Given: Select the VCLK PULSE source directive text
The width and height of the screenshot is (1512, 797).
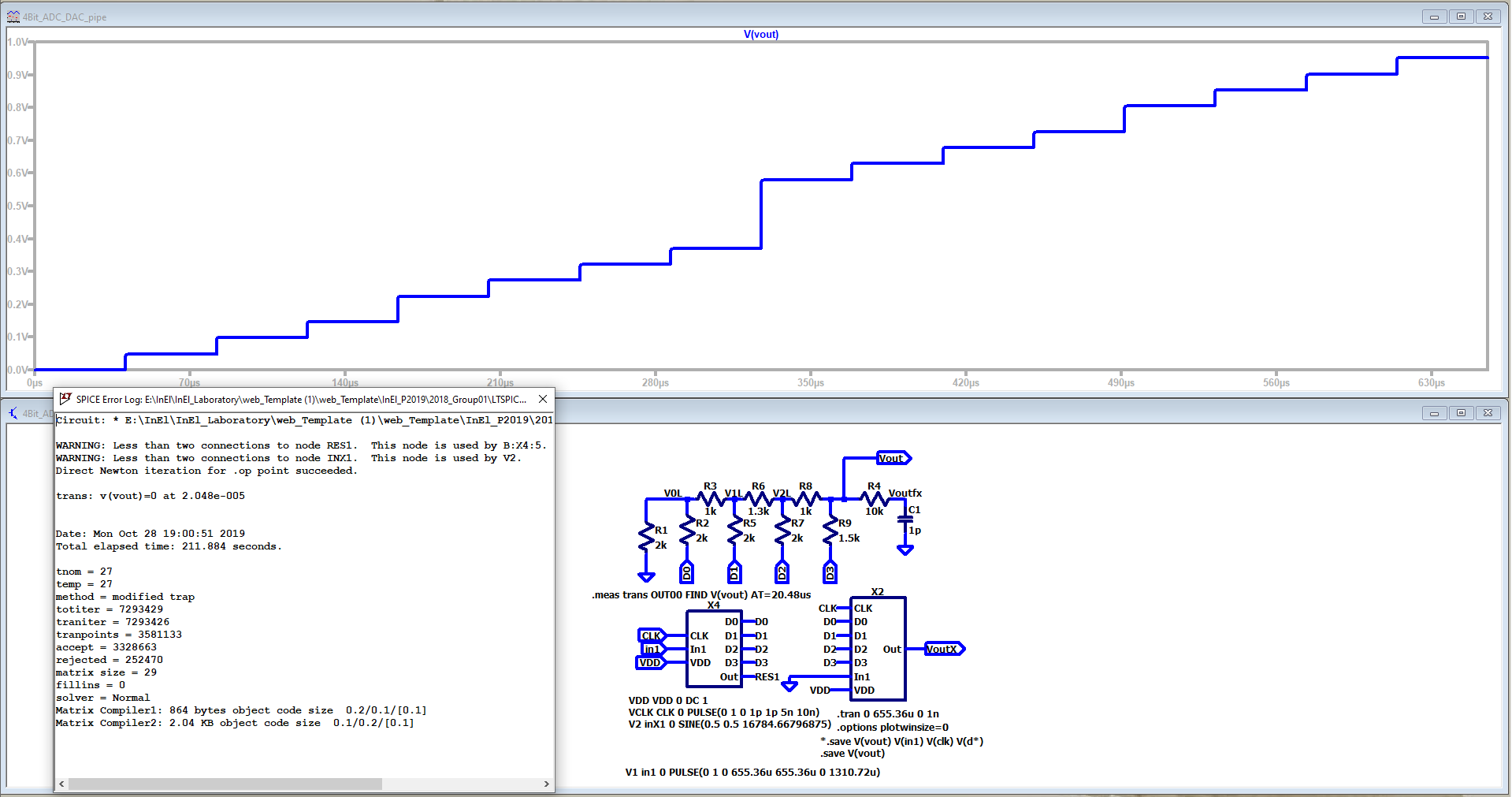Looking at the screenshot, I should (x=723, y=712).
